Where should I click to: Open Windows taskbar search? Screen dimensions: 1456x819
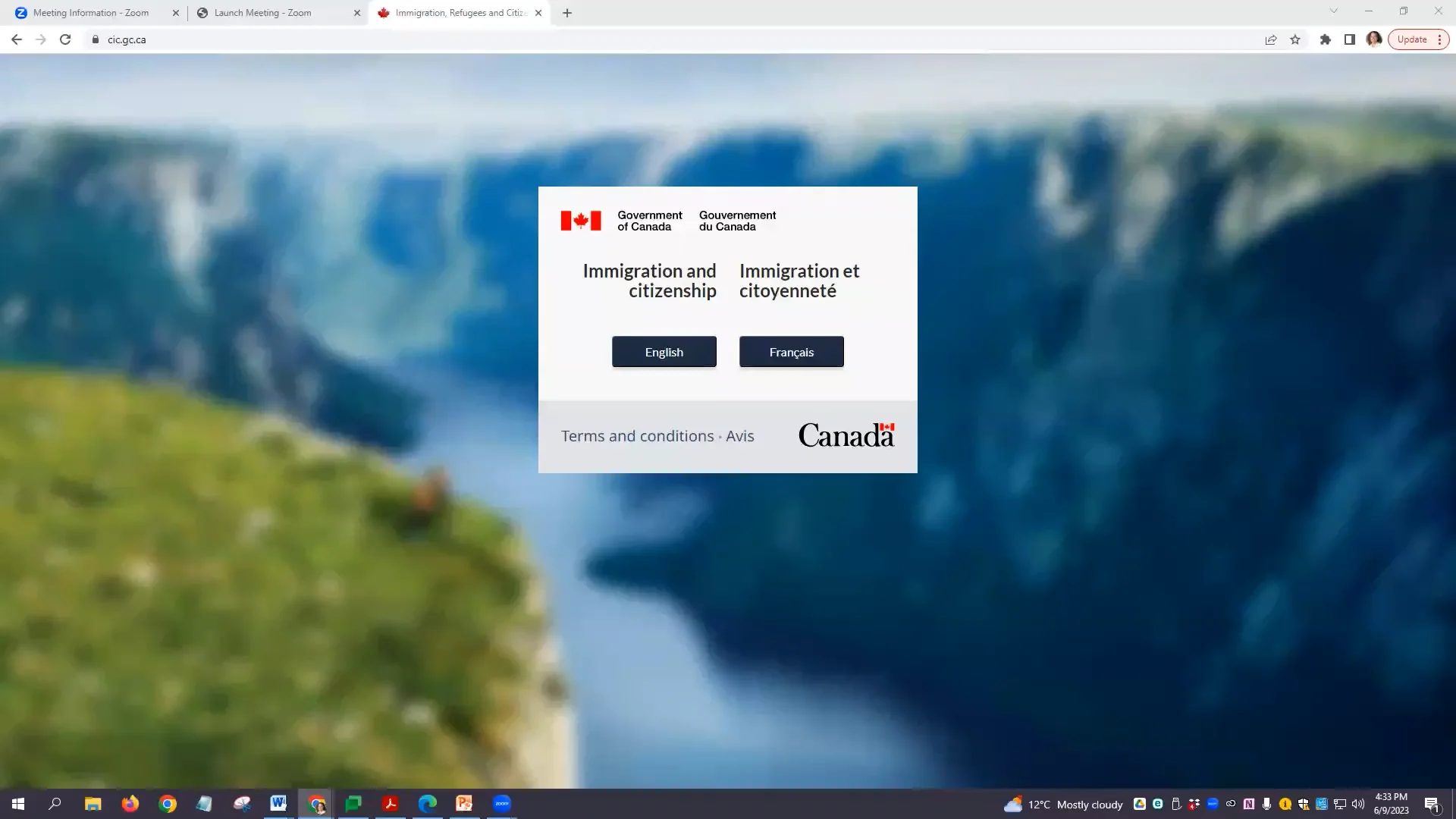pos(55,804)
